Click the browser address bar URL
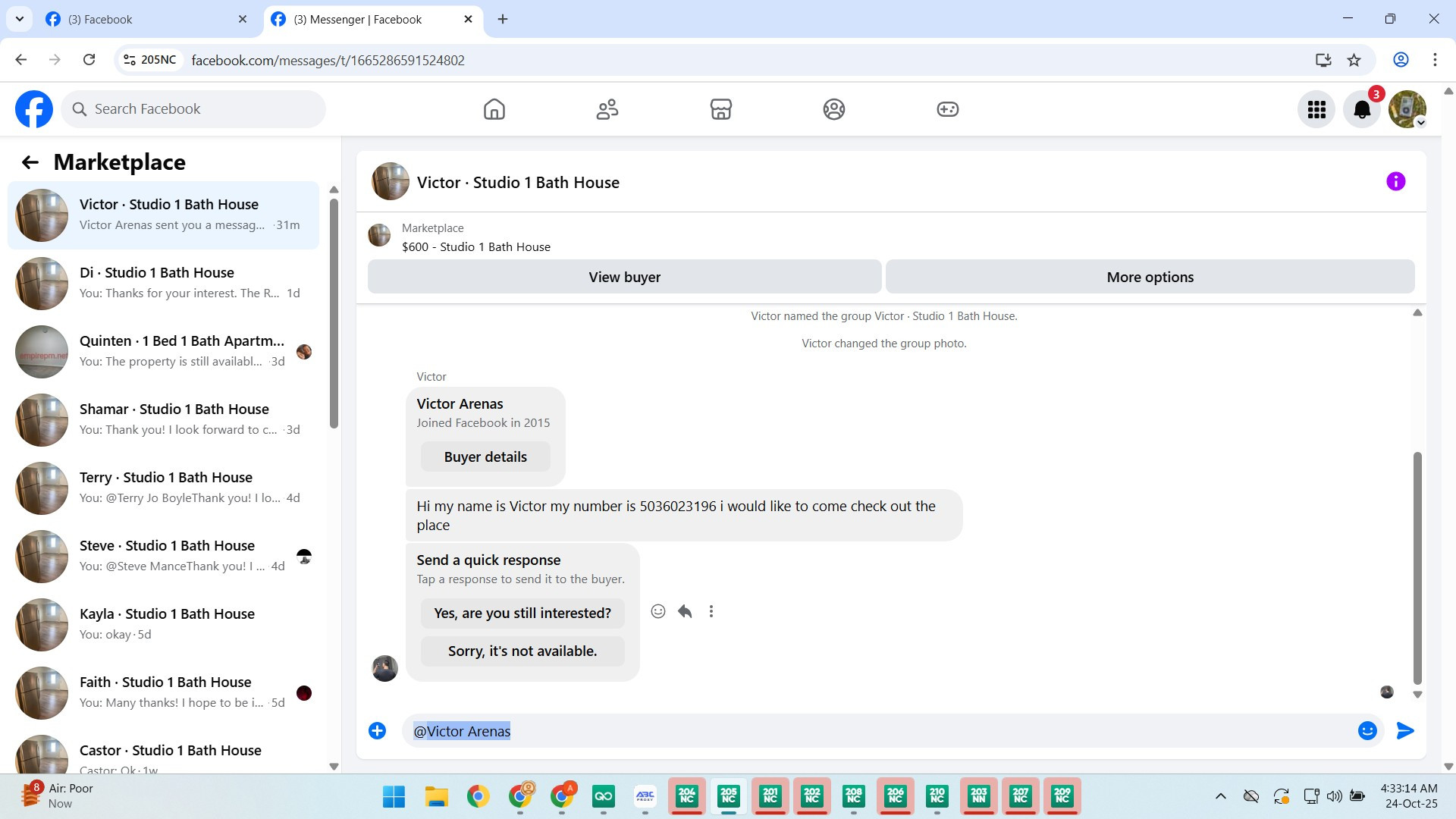Viewport: 1456px width, 819px height. pyautogui.click(x=328, y=60)
